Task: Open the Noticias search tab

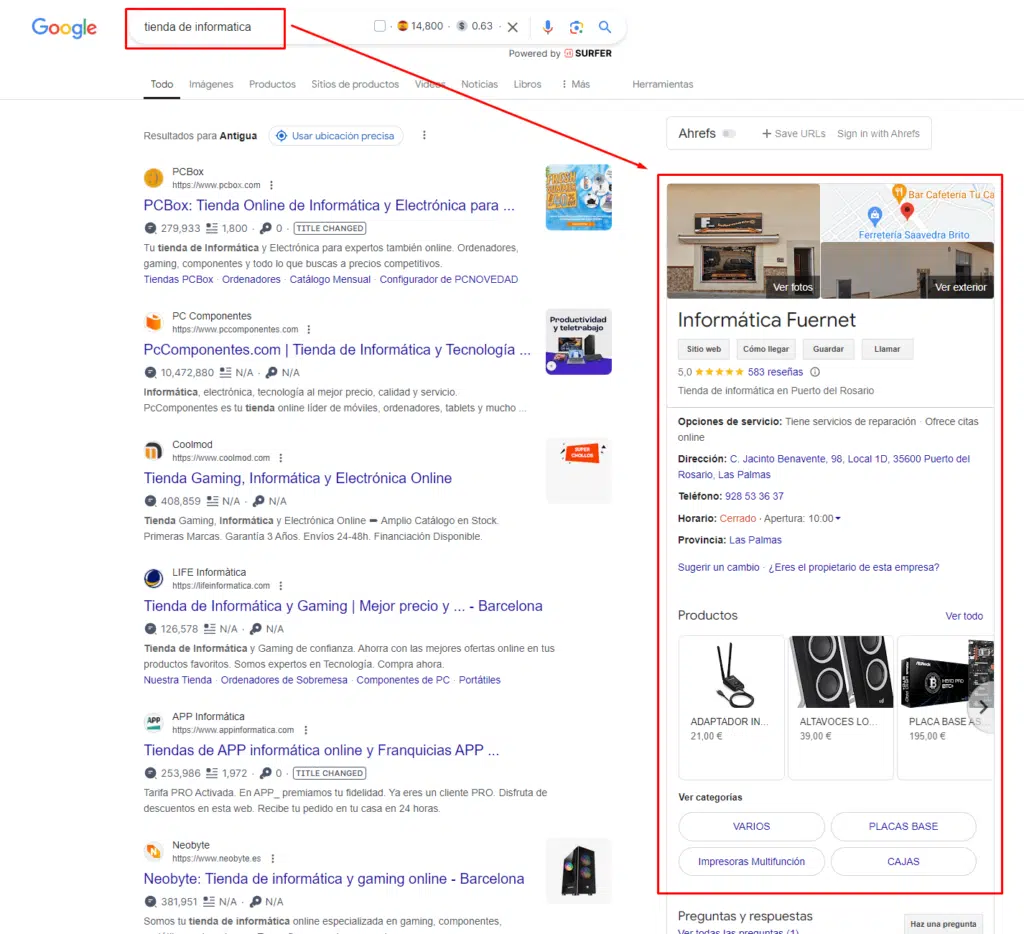Action: point(479,84)
